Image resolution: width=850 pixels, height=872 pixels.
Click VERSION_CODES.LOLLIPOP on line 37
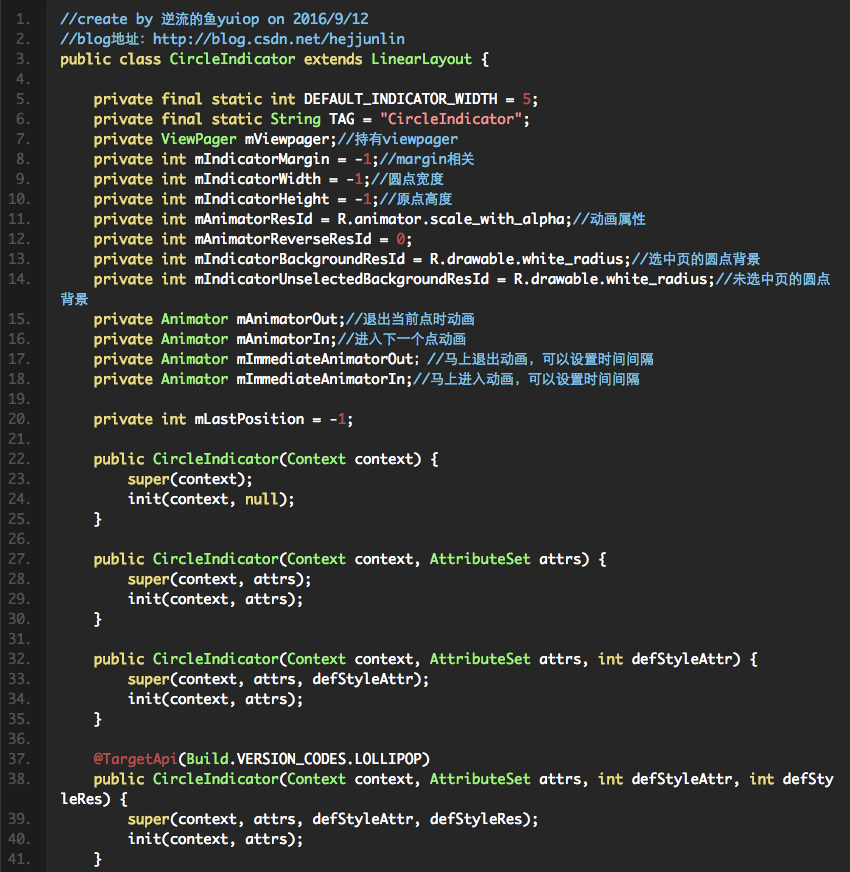click(x=329, y=760)
